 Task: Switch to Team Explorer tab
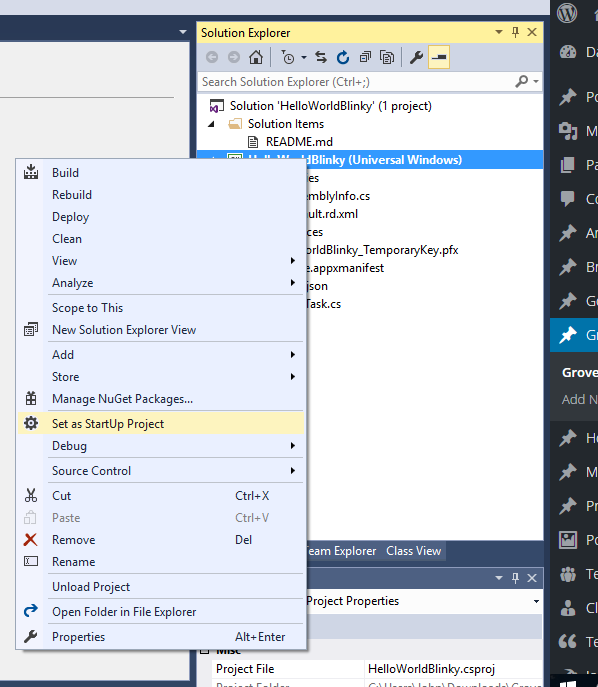[341, 551]
